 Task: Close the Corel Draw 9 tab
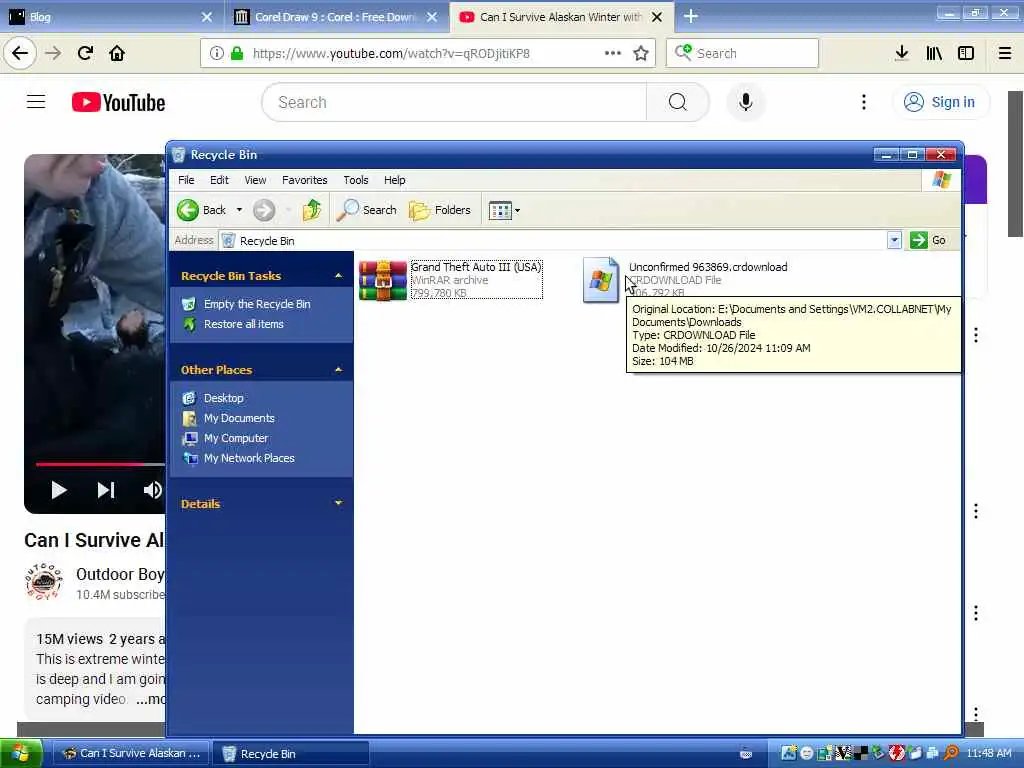click(432, 17)
